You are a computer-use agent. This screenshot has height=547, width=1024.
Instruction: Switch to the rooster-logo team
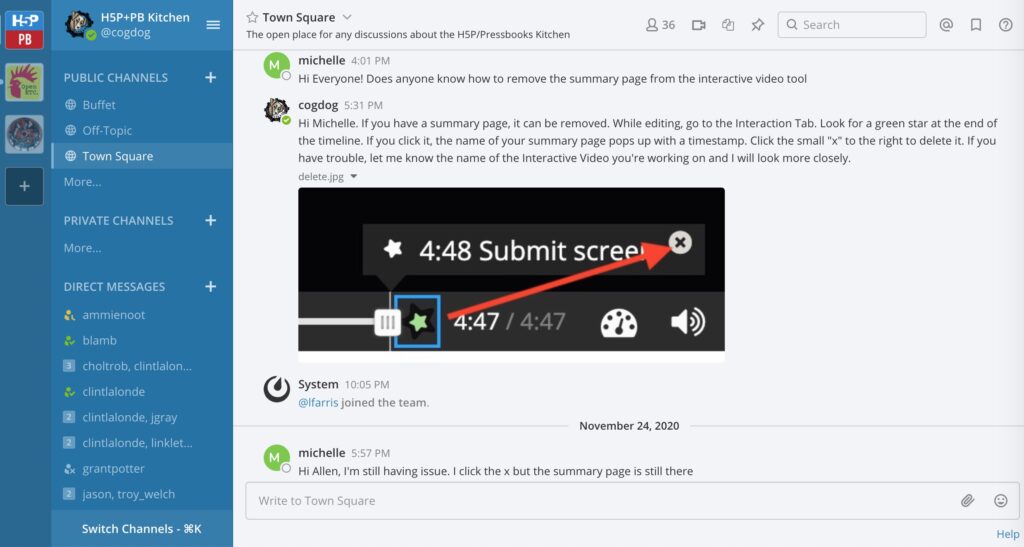pos(24,82)
